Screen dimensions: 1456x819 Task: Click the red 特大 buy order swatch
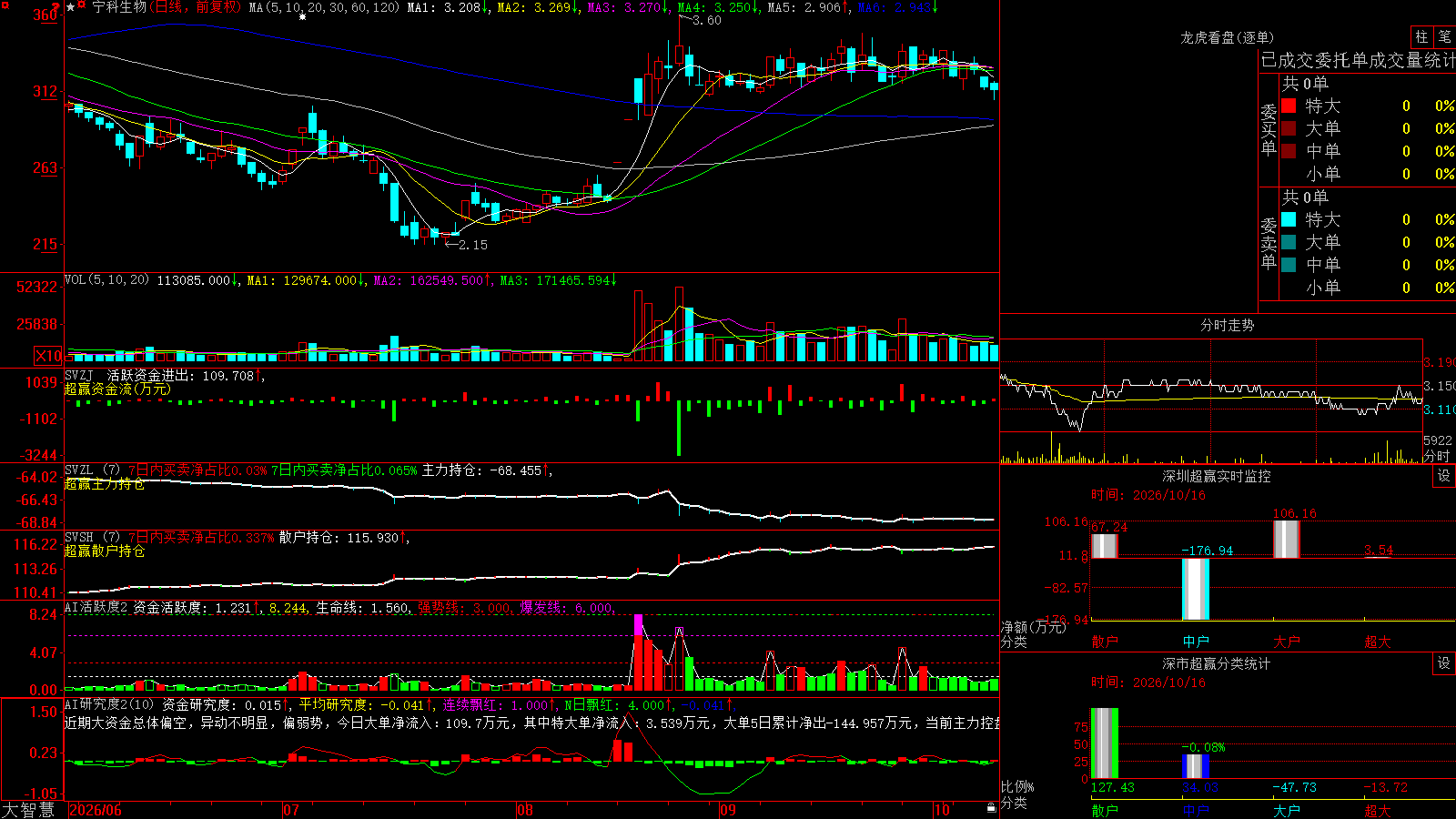pos(1289,106)
